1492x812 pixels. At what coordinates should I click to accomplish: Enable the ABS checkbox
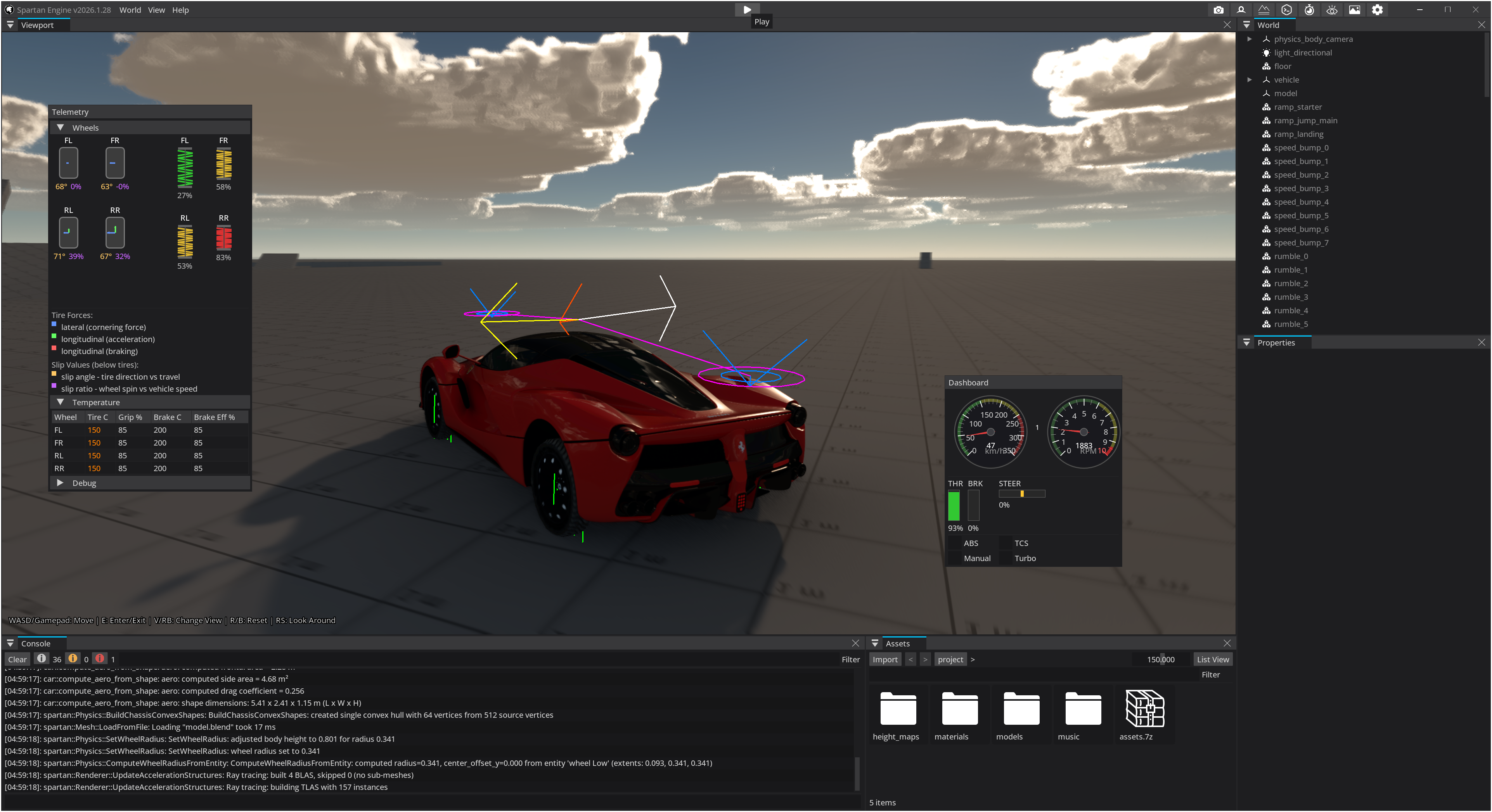pos(954,543)
